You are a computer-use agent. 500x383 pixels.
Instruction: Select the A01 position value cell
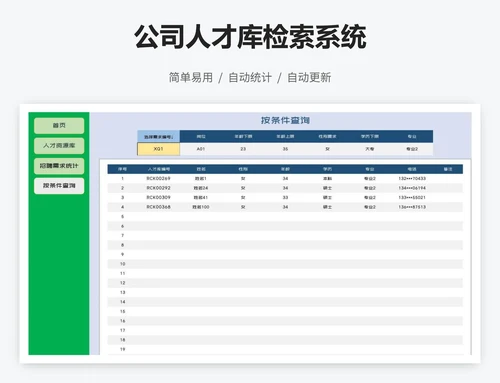(x=201, y=149)
